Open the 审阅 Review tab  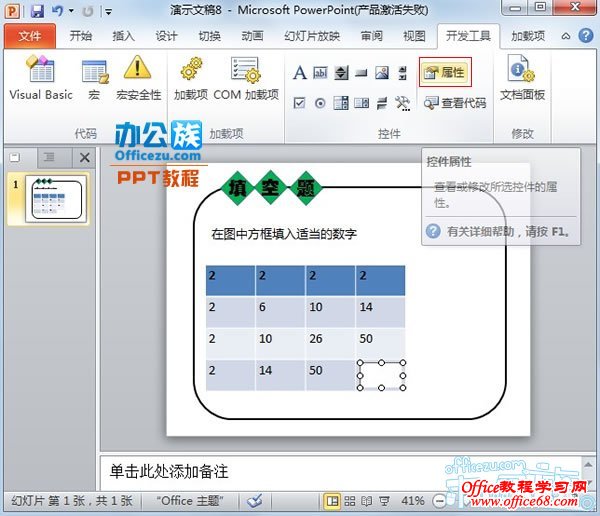pos(371,36)
